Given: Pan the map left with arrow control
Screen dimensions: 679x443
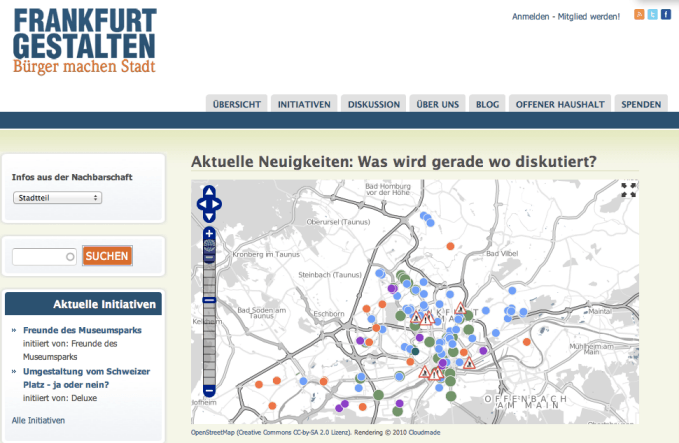Looking at the screenshot, I should tap(202, 204).
